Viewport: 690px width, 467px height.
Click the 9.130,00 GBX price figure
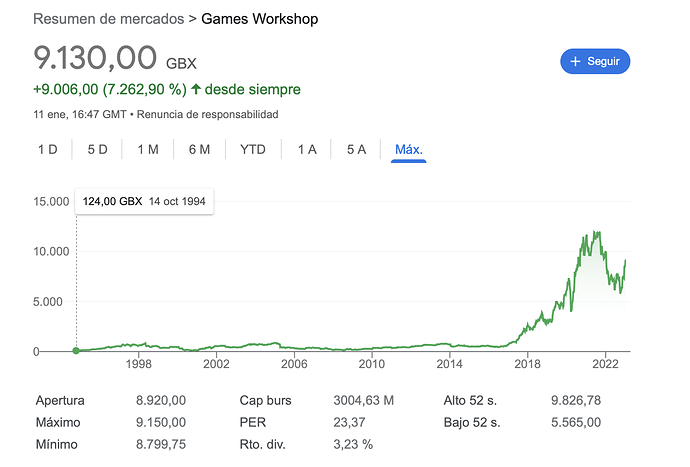pos(115,58)
